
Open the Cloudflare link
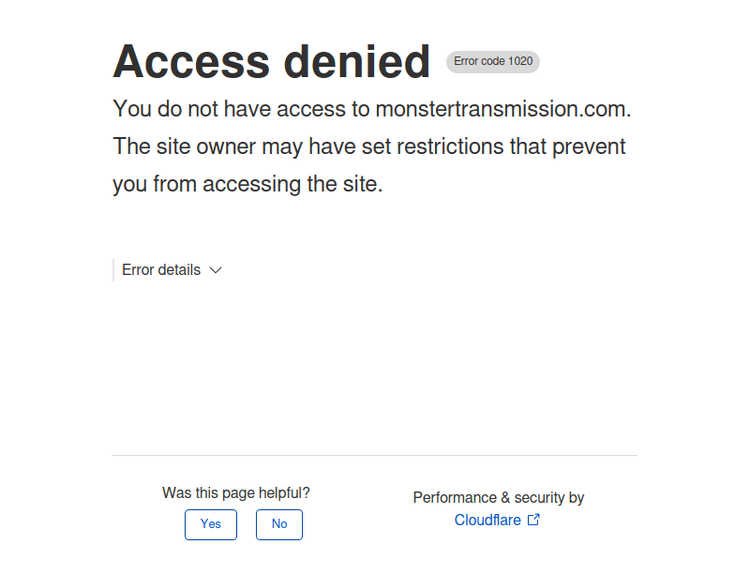pos(487,520)
